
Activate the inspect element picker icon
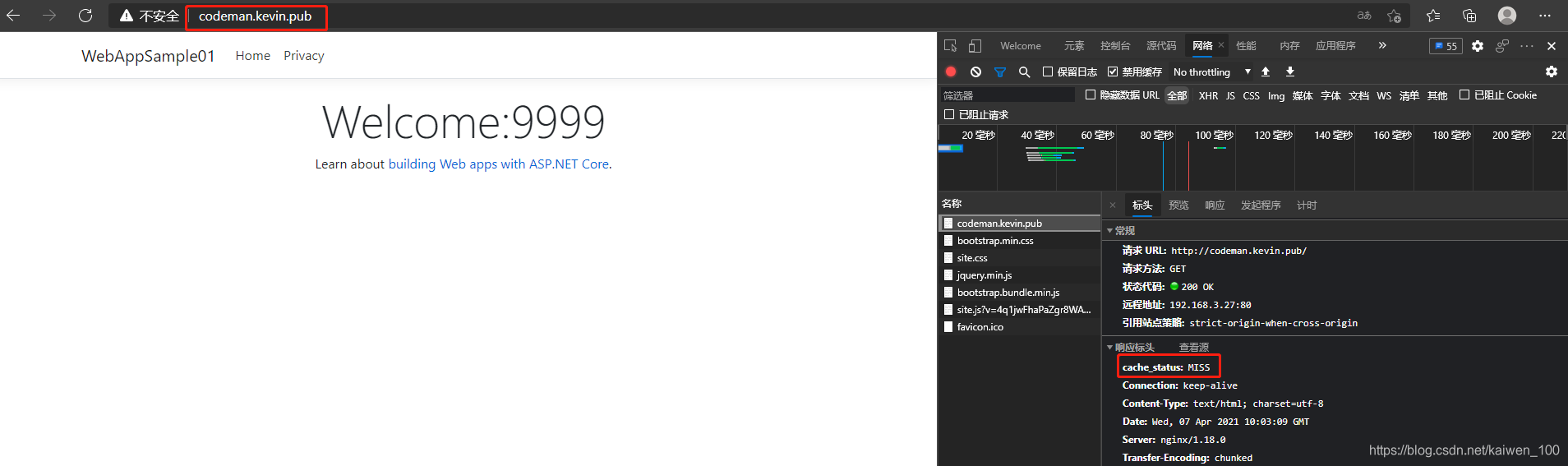point(951,46)
